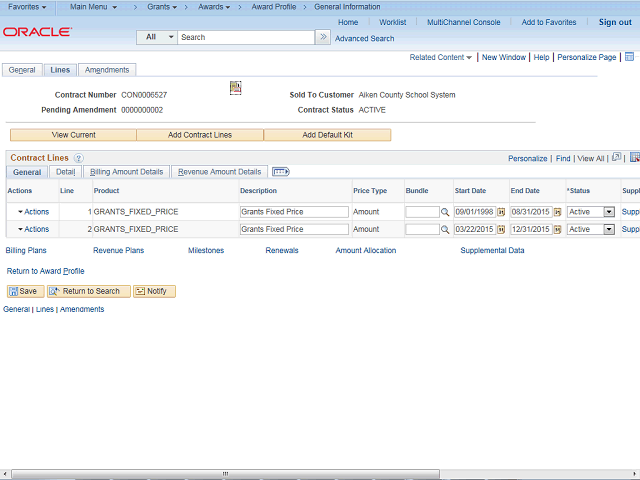Select the Billing Amount Details tab

click(127, 172)
